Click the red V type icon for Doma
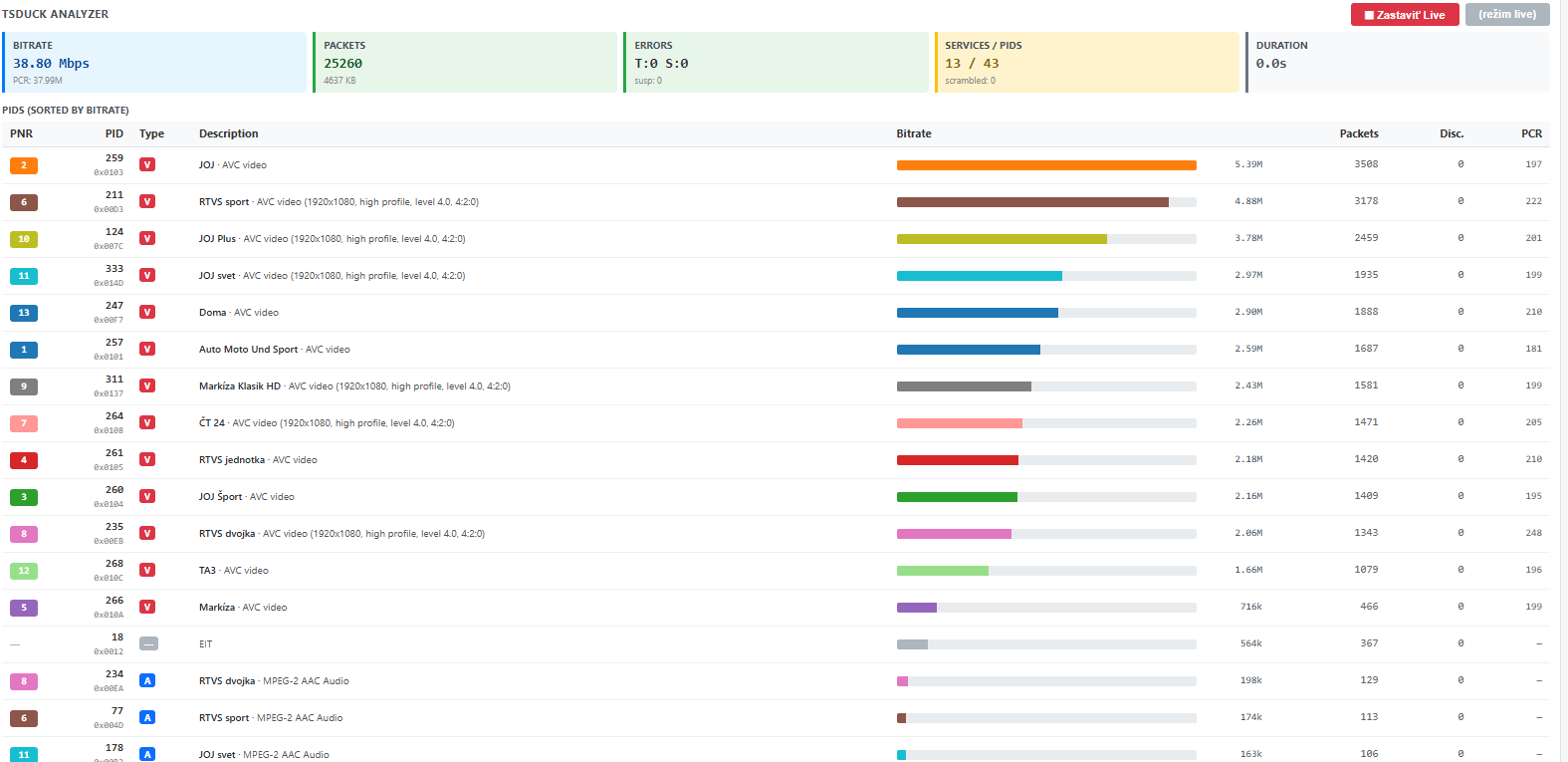The width and height of the screenshot is (1568, 762). pyautogui.click(x=147, y=312)
